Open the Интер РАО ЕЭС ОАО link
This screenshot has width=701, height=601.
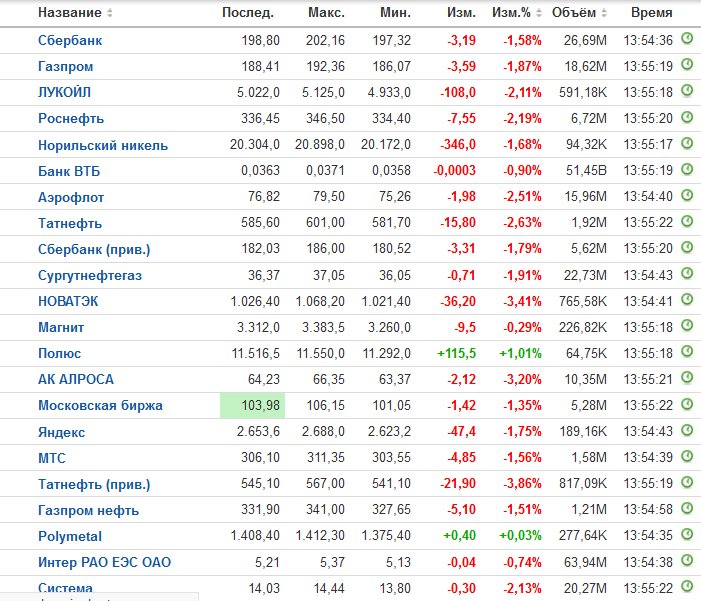105,563
